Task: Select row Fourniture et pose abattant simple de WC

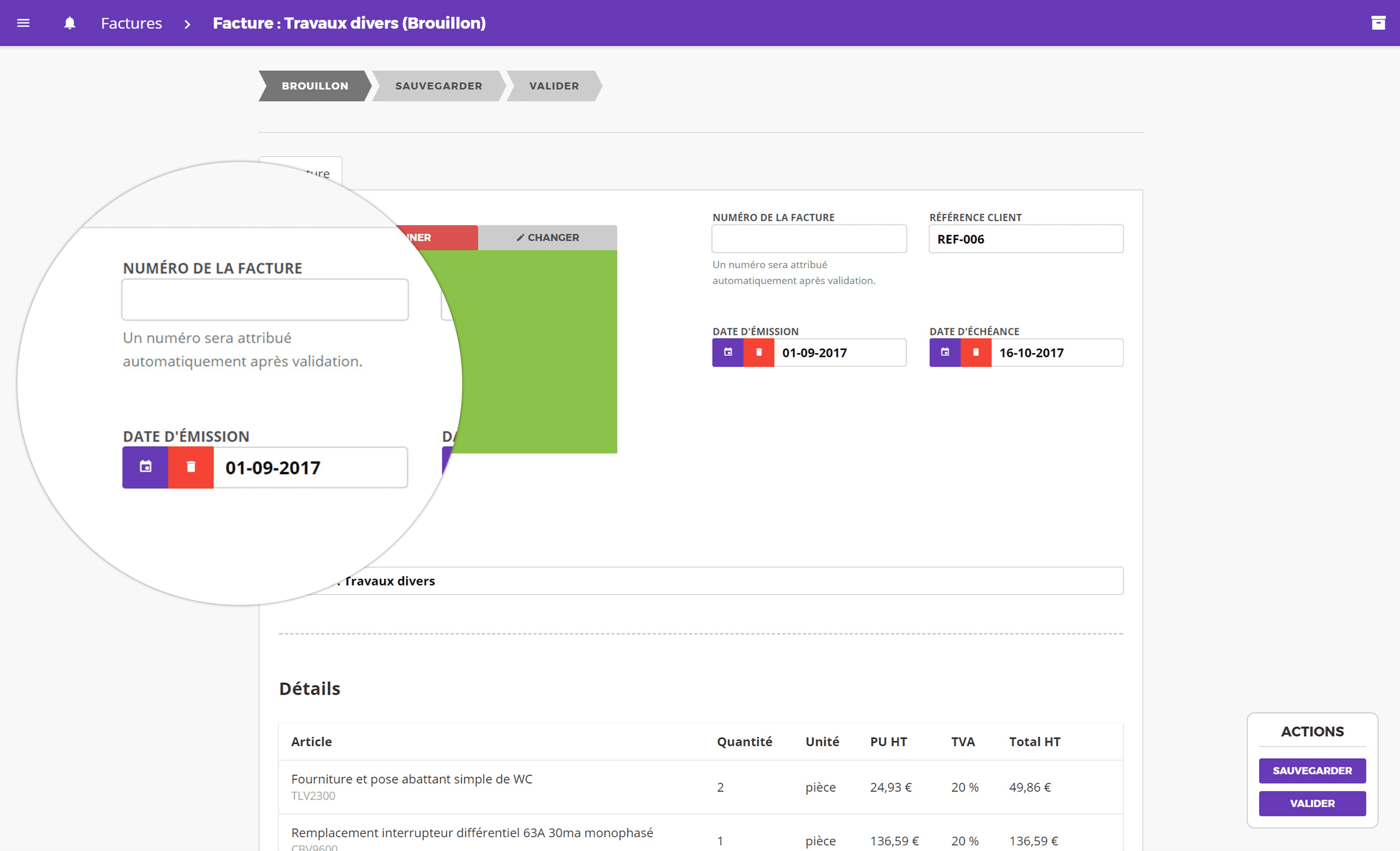Action: click(701, 787)
